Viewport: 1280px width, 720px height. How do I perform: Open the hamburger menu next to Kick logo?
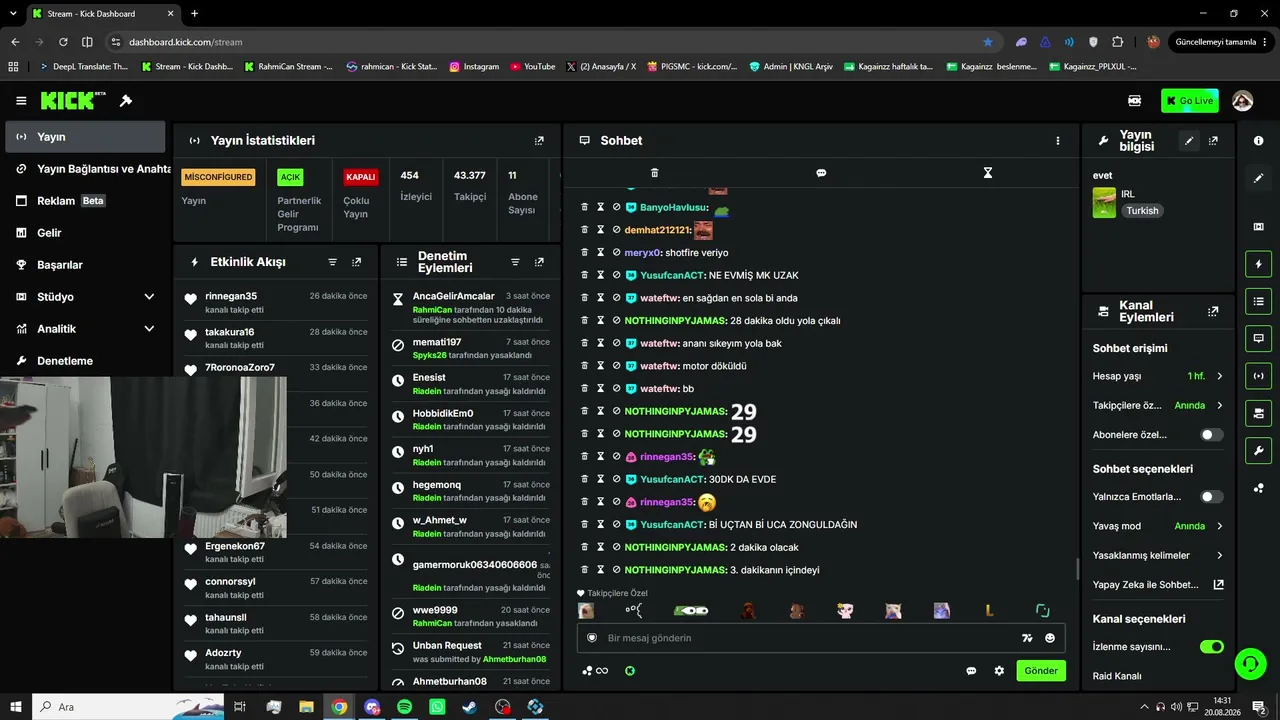(x=21, y=101)
